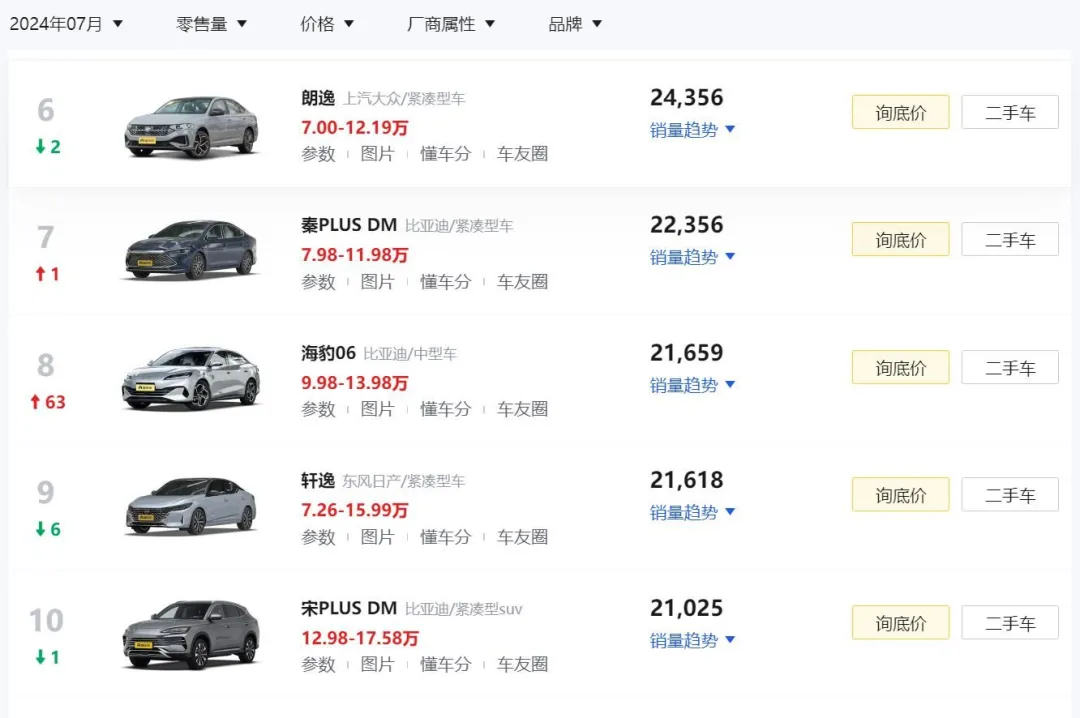This screenshot has width=1080, height=718.
Task: Click the 宋PLUS DM car image
Action: [x=191, y=634]
